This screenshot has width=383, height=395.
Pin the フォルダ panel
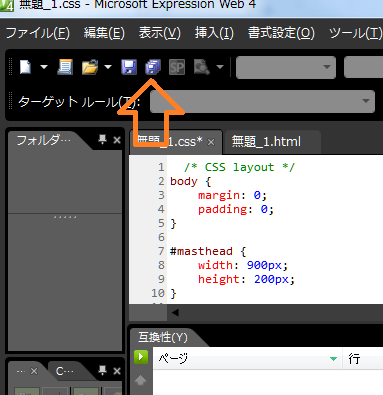click(x=102, y=140)
